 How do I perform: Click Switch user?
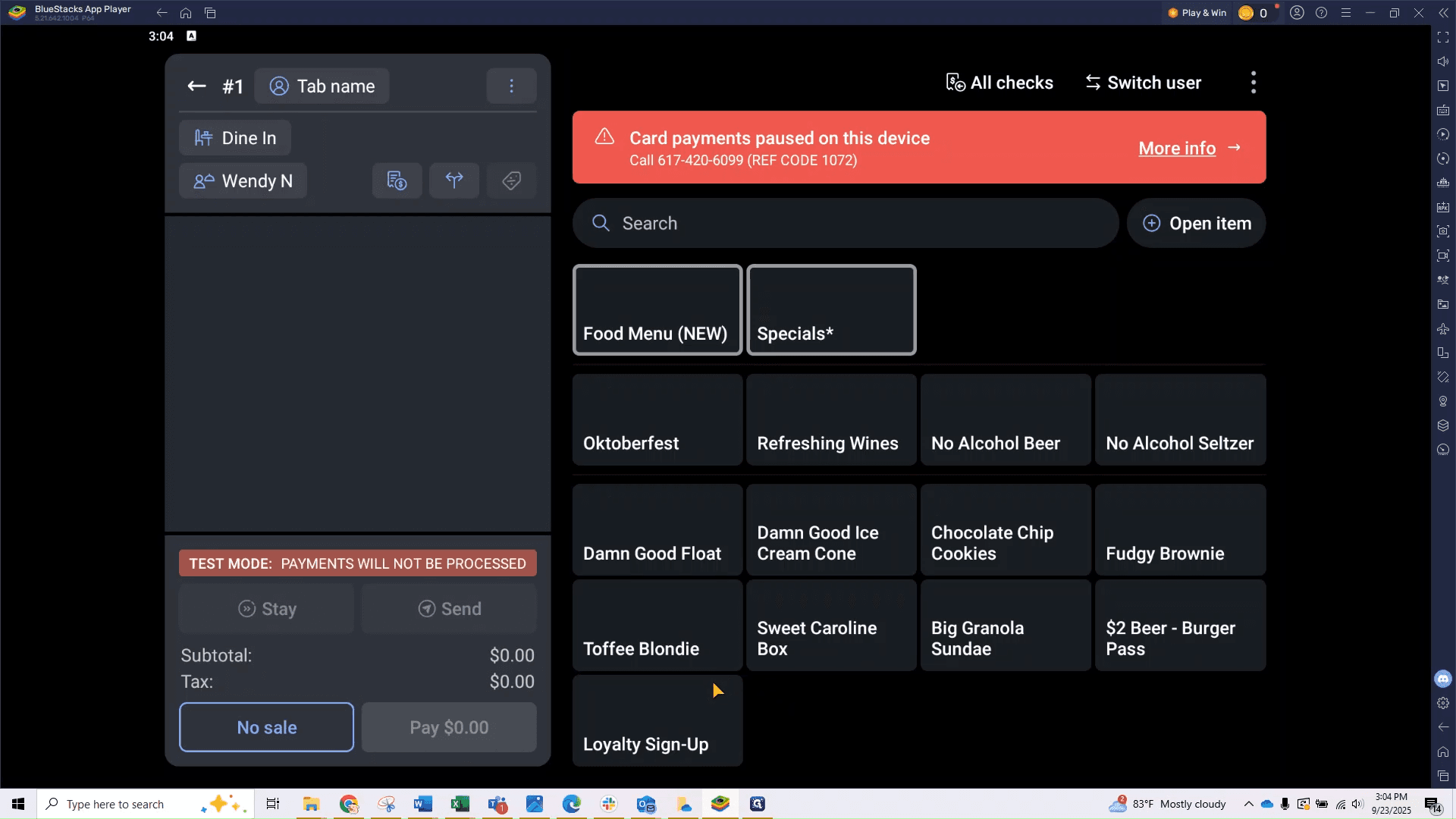point(1144,83)
